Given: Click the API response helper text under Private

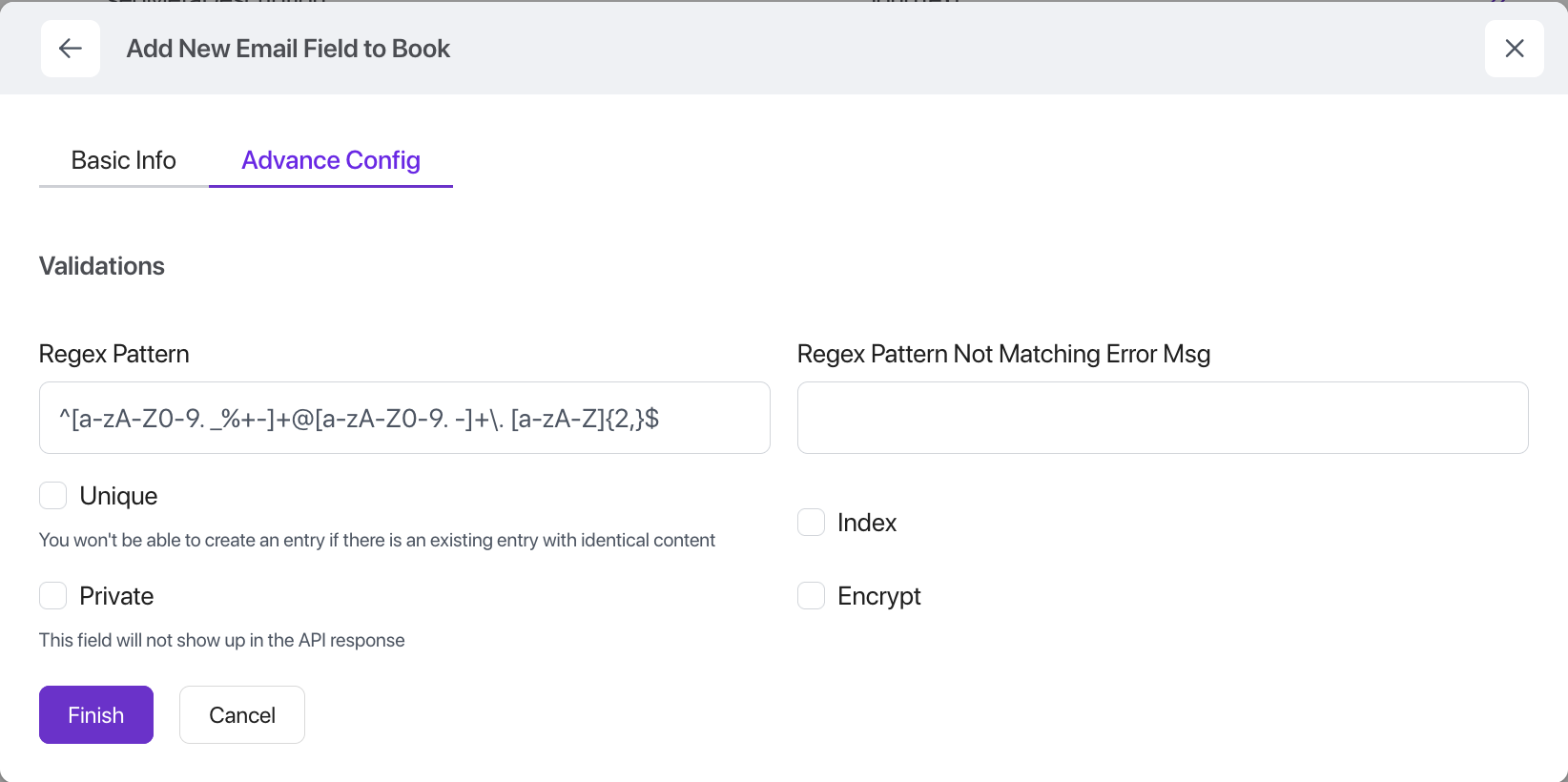Looking at the screenshot, I should click(221, 641).
